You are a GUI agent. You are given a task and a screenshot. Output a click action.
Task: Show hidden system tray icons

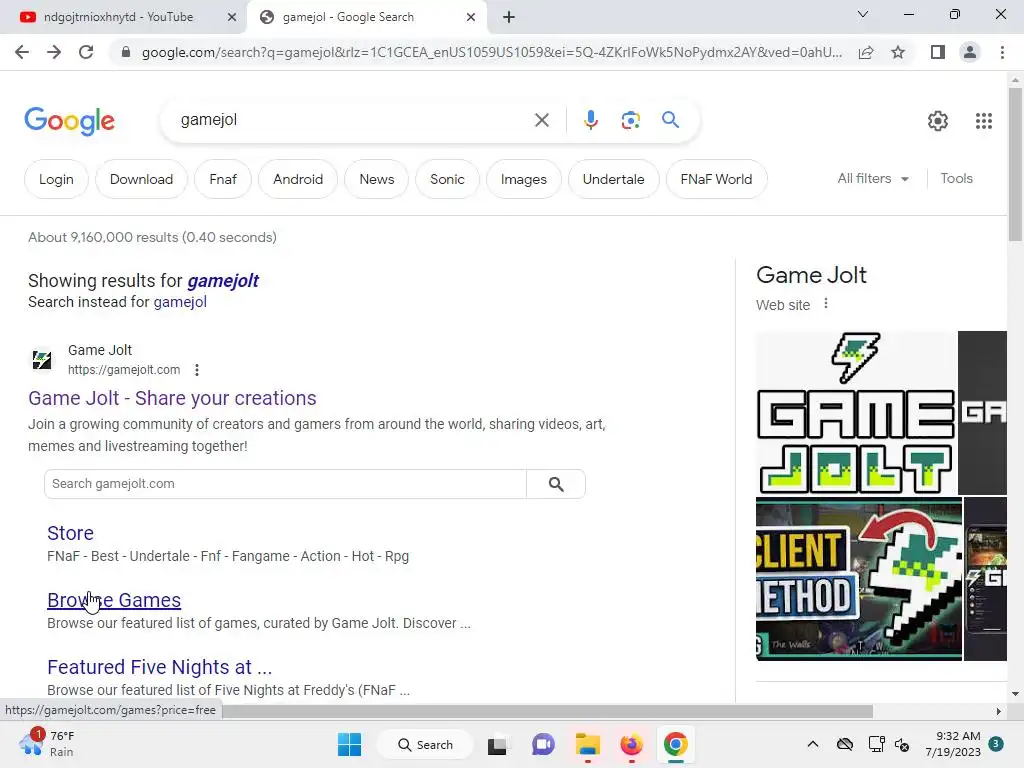click(812, 744)
